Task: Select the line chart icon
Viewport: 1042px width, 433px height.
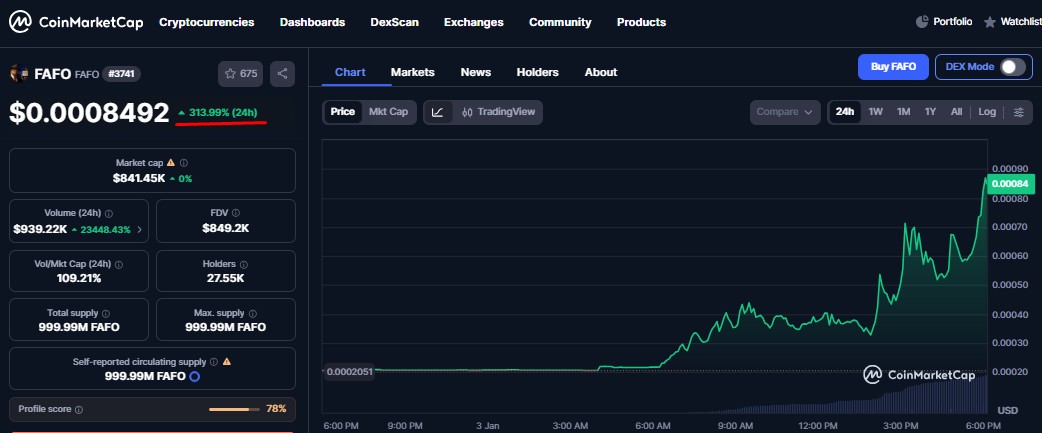Action: 438,112
